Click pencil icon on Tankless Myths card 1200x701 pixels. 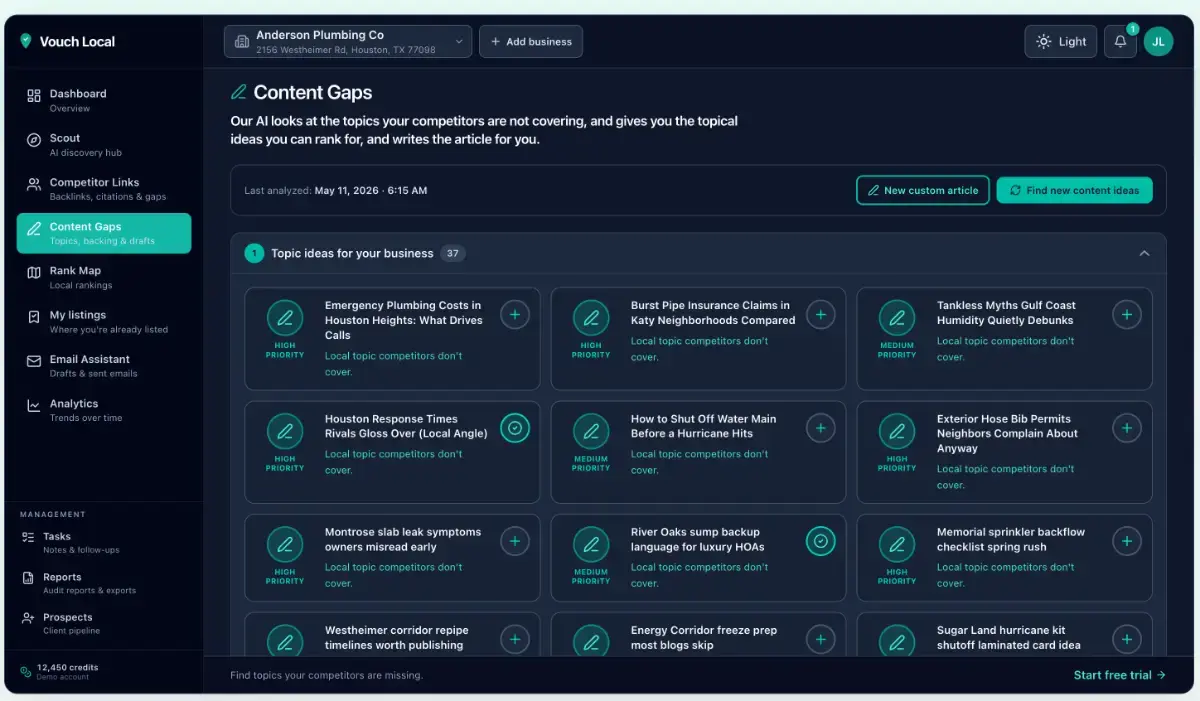click(897, 318)
